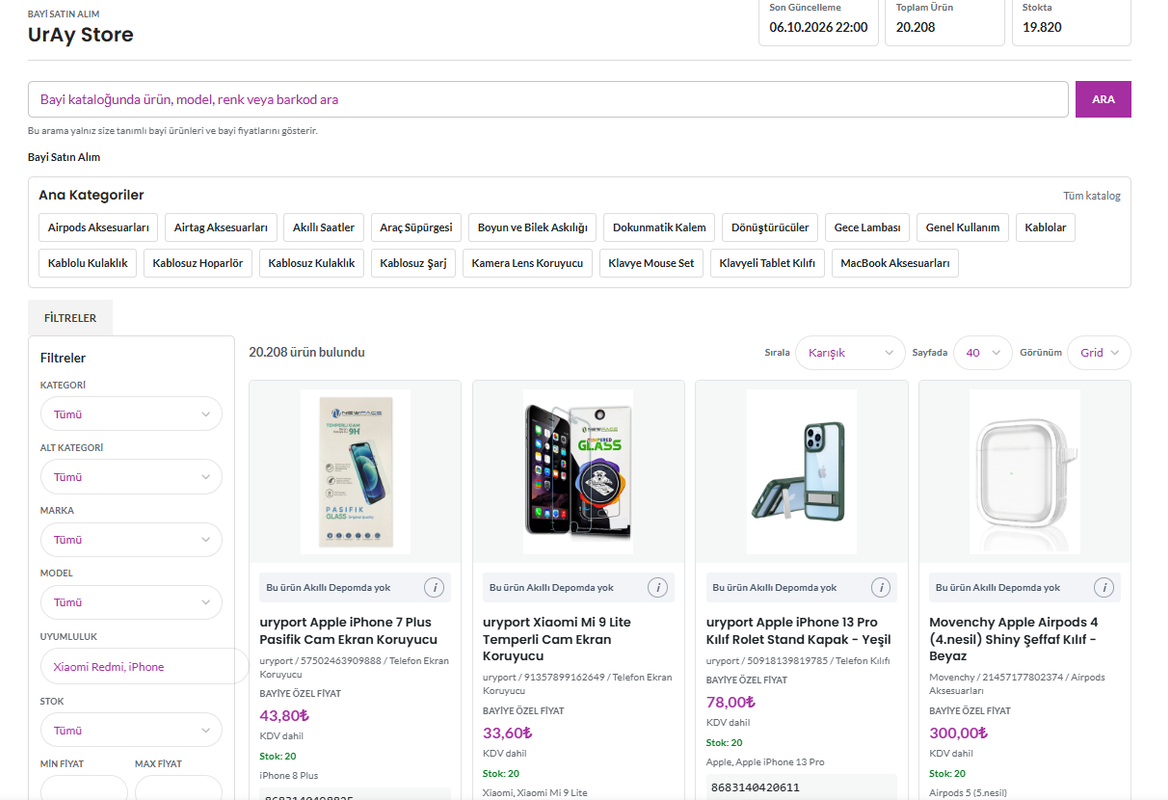Click the Min Fiyat price field
This screenshot has height=800, width=1168.
pos(83,787)
